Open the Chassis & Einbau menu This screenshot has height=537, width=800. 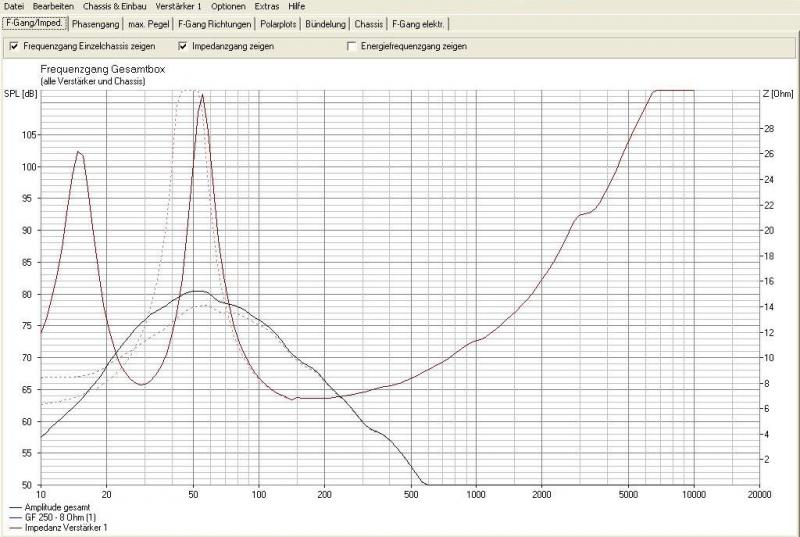click(x=113, y=6)
